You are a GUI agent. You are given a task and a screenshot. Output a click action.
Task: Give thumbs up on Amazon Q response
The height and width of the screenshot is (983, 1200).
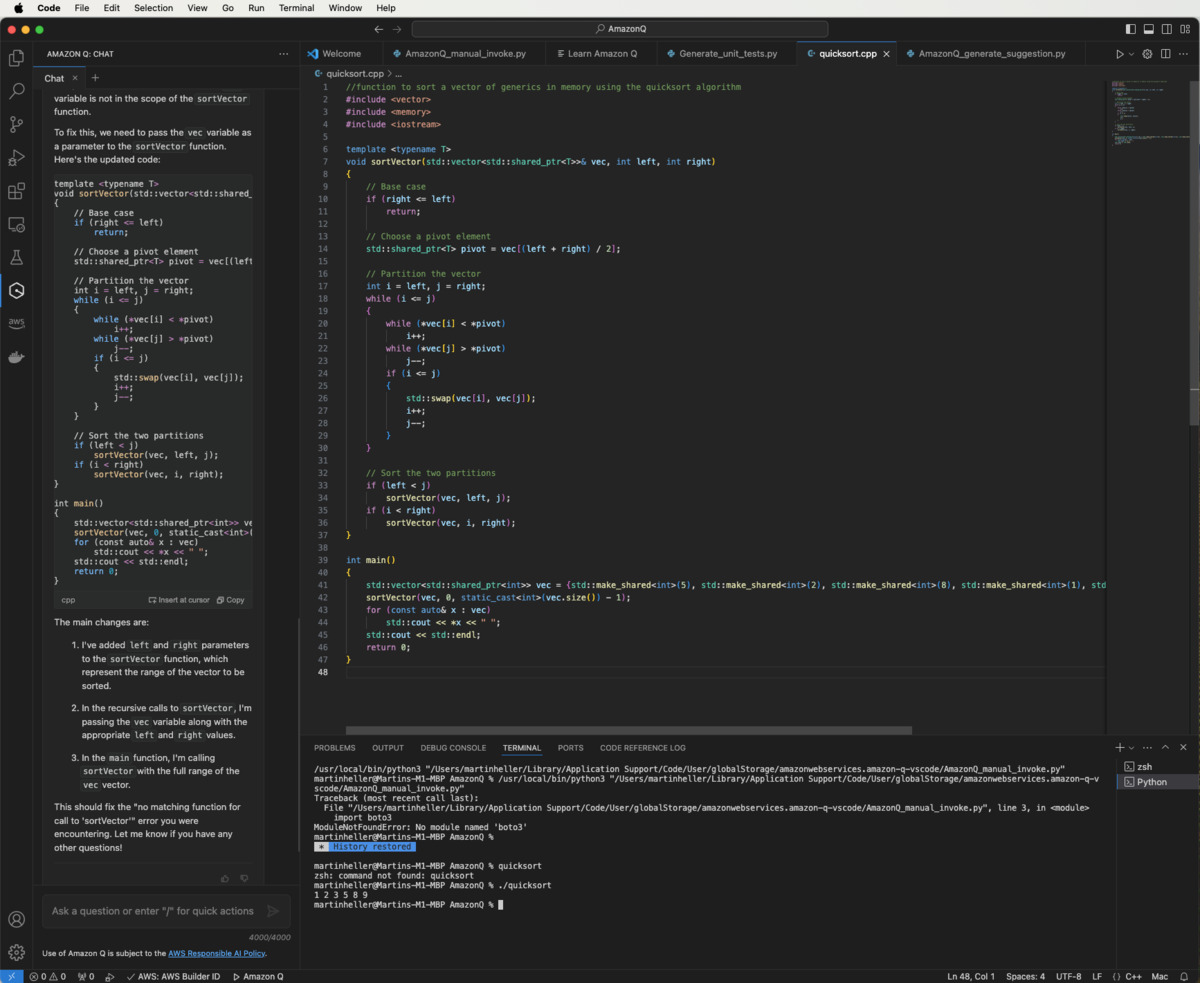[225, 878]
